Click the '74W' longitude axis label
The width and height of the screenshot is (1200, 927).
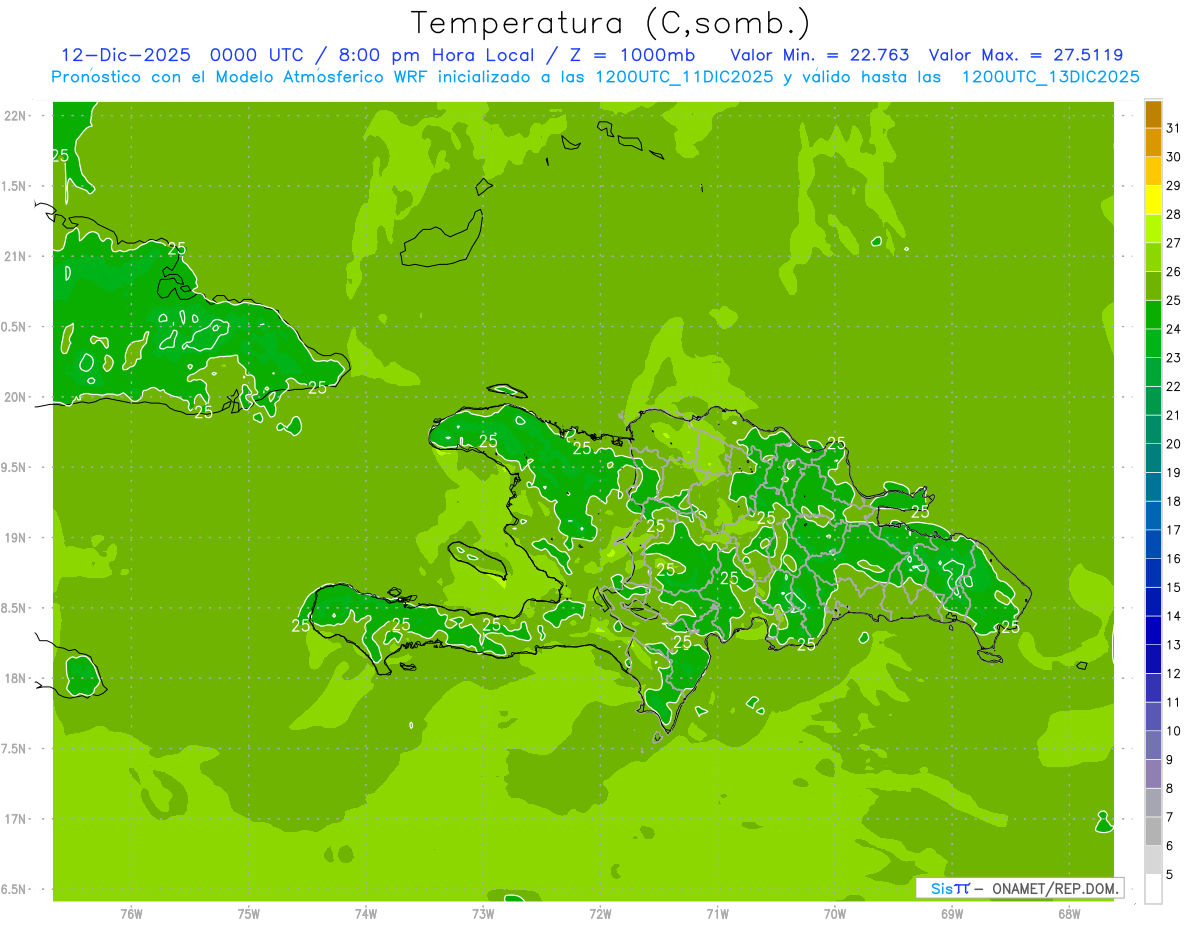click(366, 913)
